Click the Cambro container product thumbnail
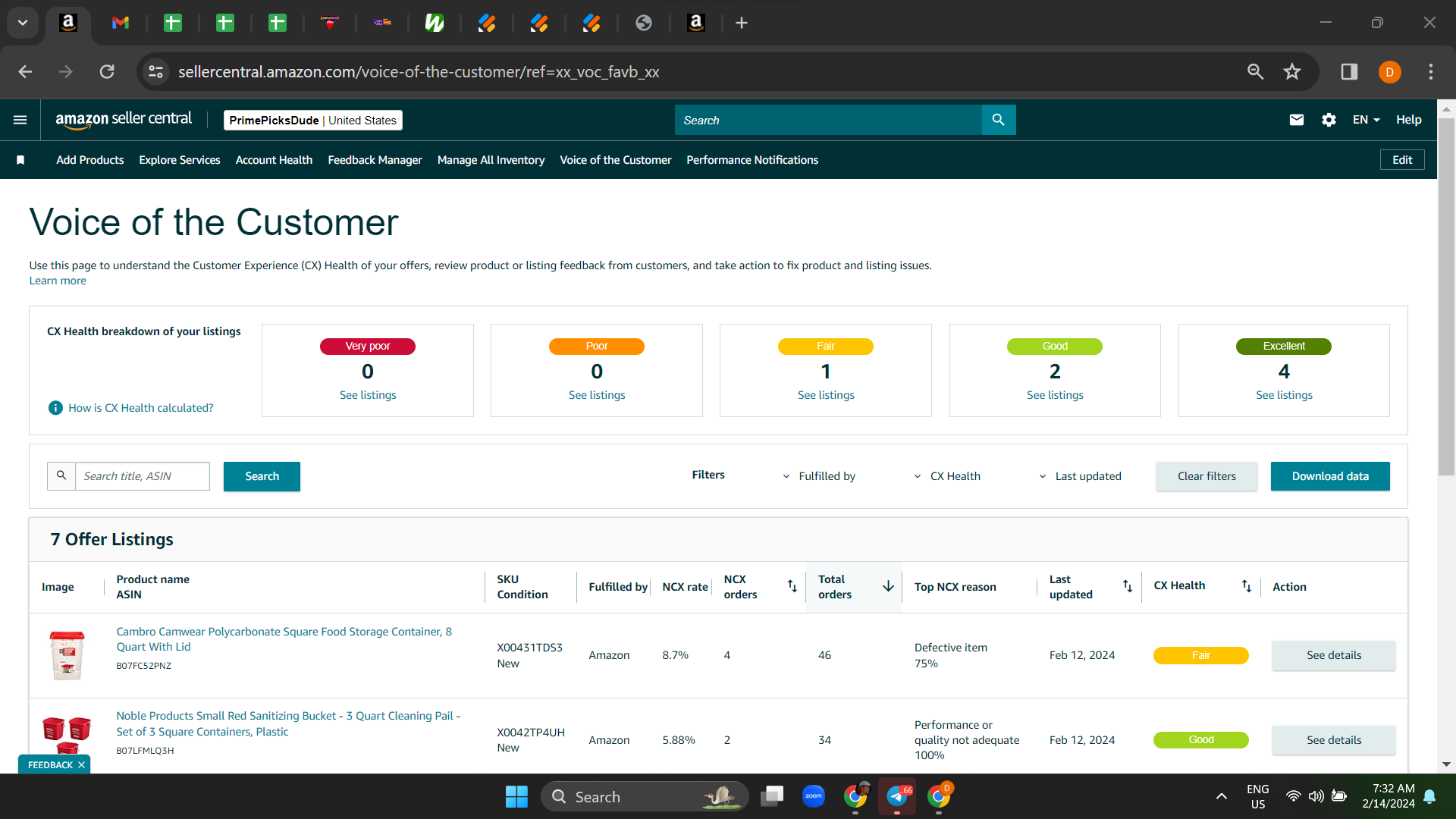This screenshot has height=819, width=1456. [x=67, y=655]
